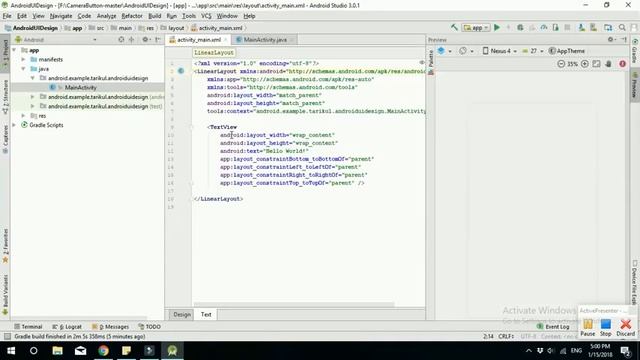640x360 pixels.
Task: Open the Refactor menu
Action: (x=132, y=16)
